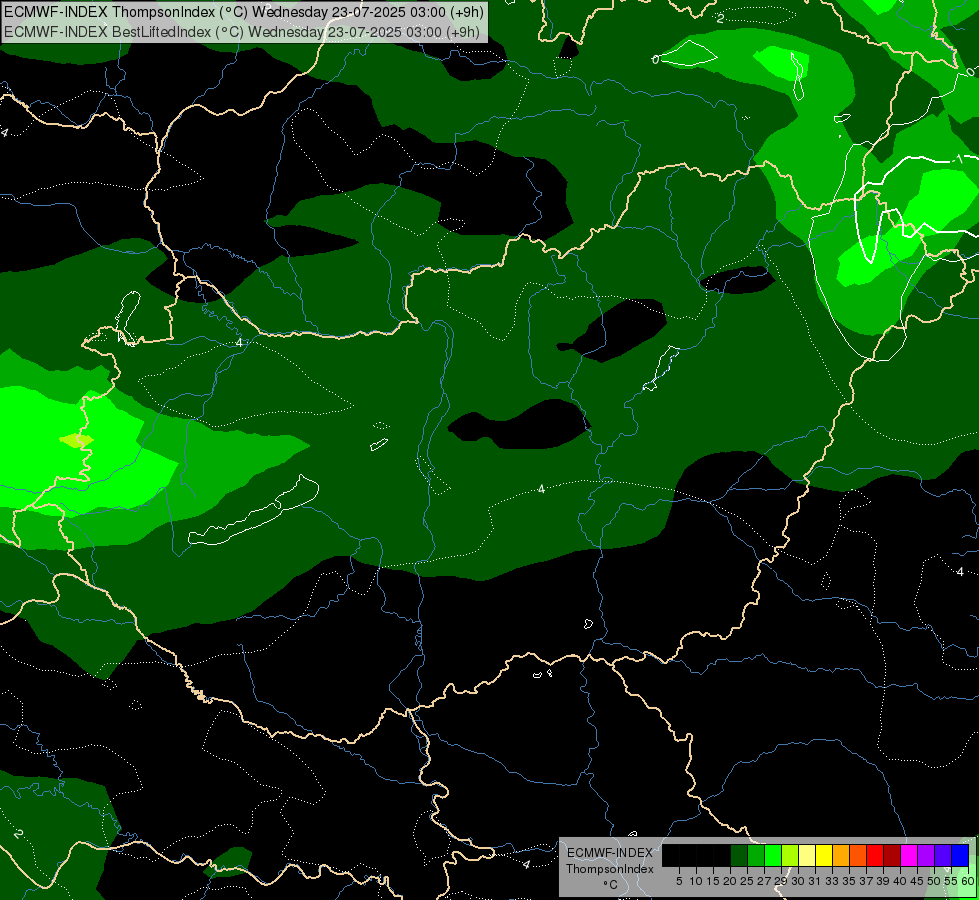Screen dimensions: 979x900
Task: Pick the dark green 20–25 legend swatch
Action: pos(739,855)
